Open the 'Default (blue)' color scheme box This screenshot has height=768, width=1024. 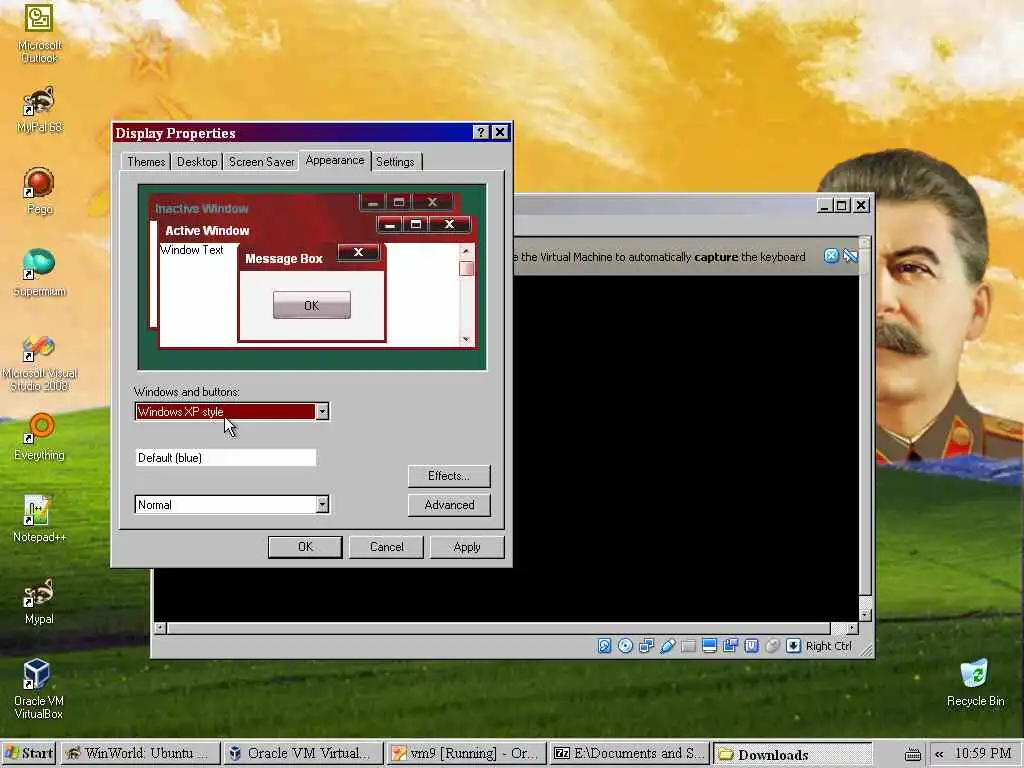[225, 458]
